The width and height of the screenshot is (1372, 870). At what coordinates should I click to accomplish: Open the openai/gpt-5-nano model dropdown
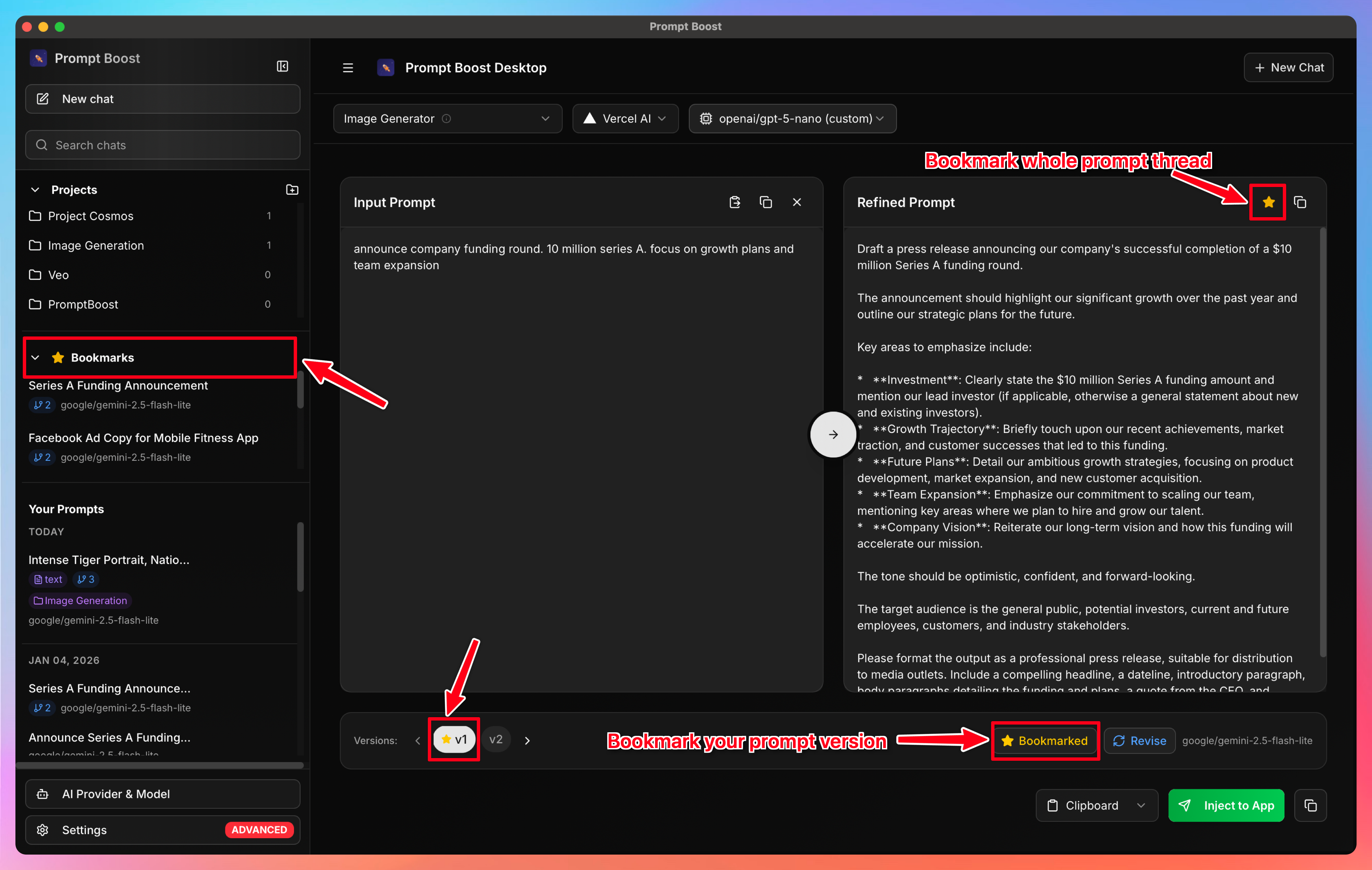tap(792, 118)
